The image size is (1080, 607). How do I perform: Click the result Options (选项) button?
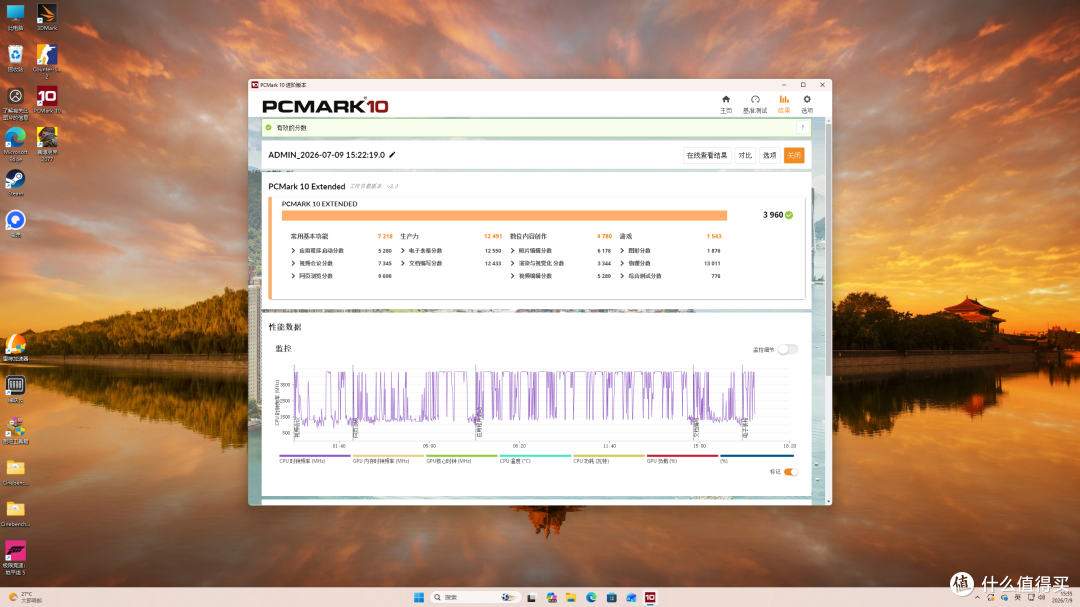click(x=769, y=155)
